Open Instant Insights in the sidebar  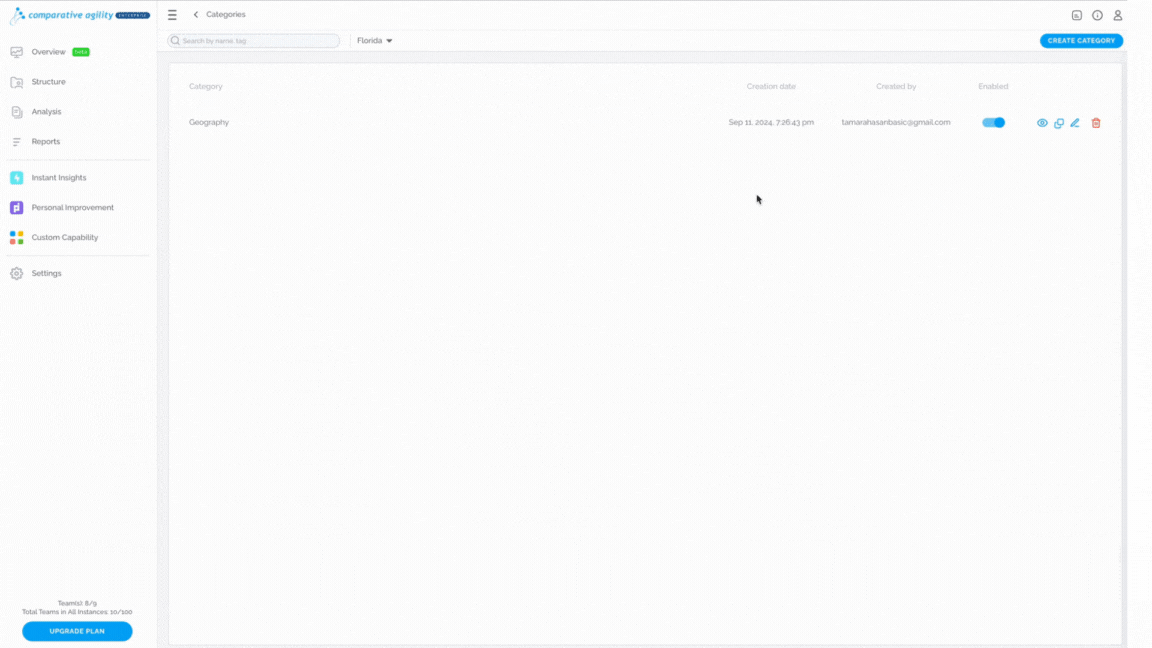[x=59, y=178]
